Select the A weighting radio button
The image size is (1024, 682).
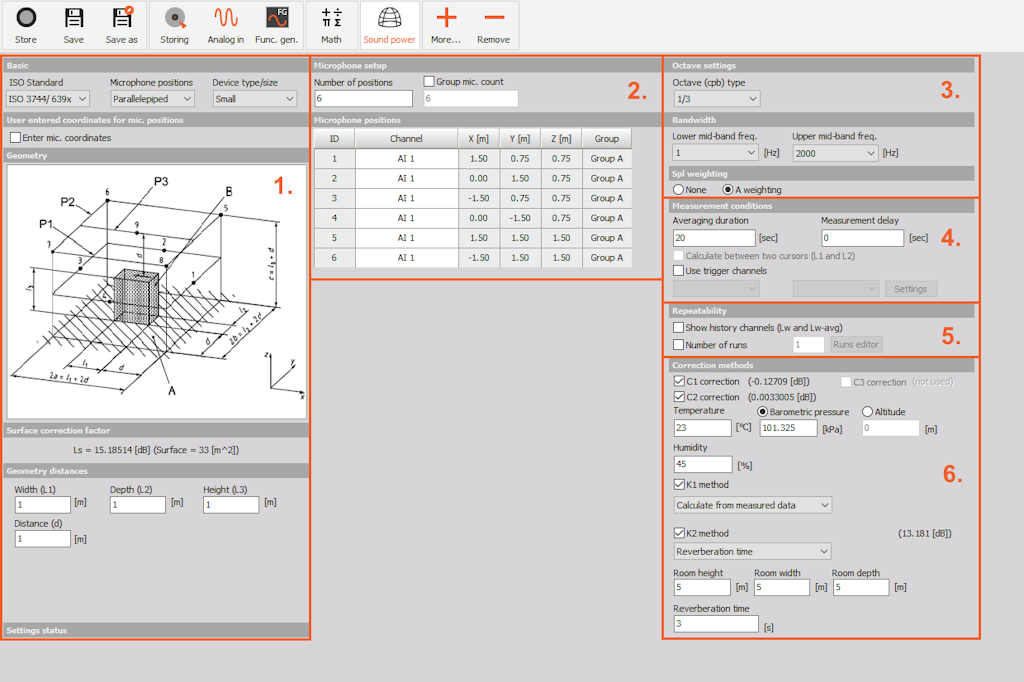pos(728,189)
